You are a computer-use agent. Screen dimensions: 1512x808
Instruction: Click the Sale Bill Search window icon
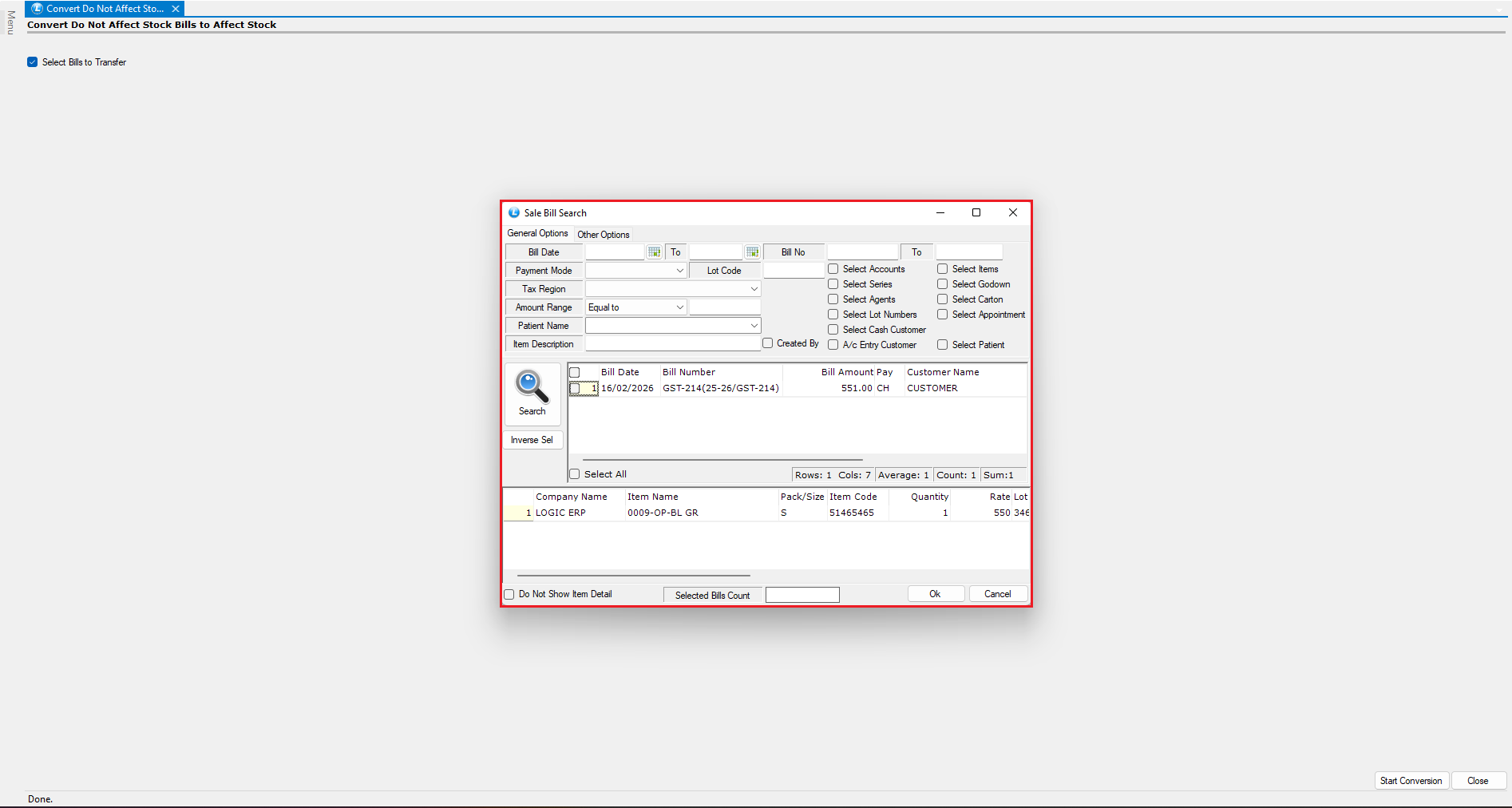pos(514,213)
